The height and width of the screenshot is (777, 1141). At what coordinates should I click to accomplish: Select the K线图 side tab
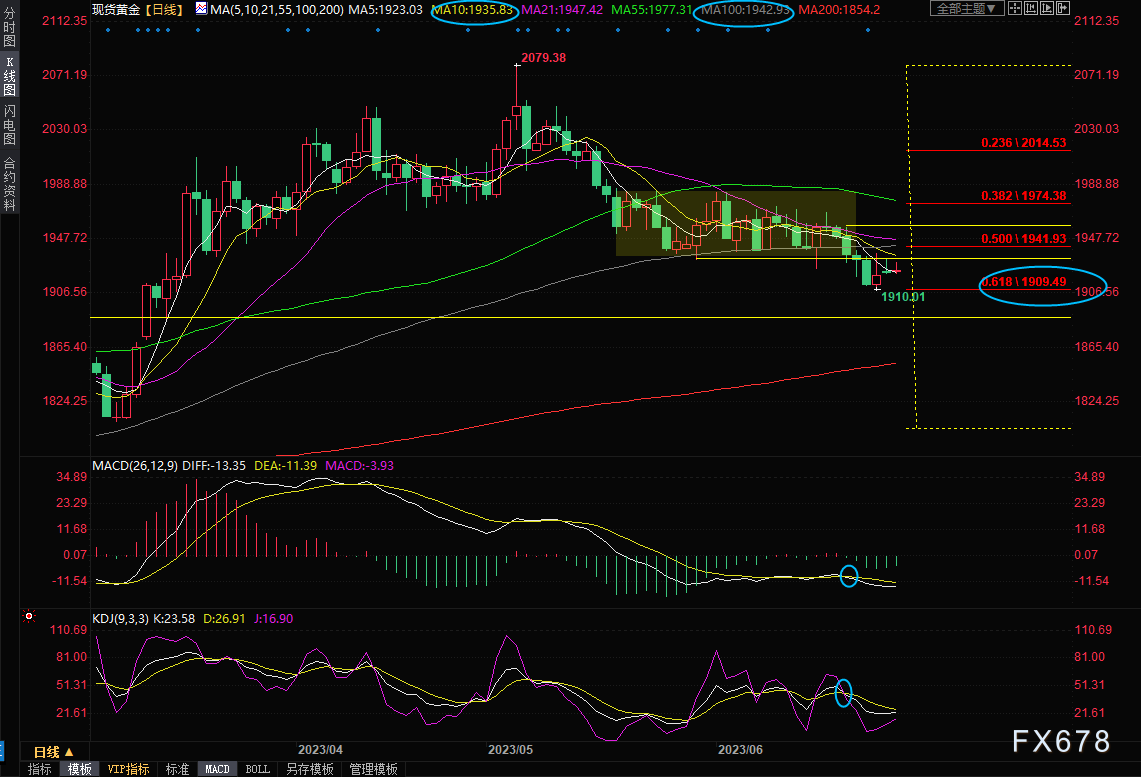pos(9,75)
